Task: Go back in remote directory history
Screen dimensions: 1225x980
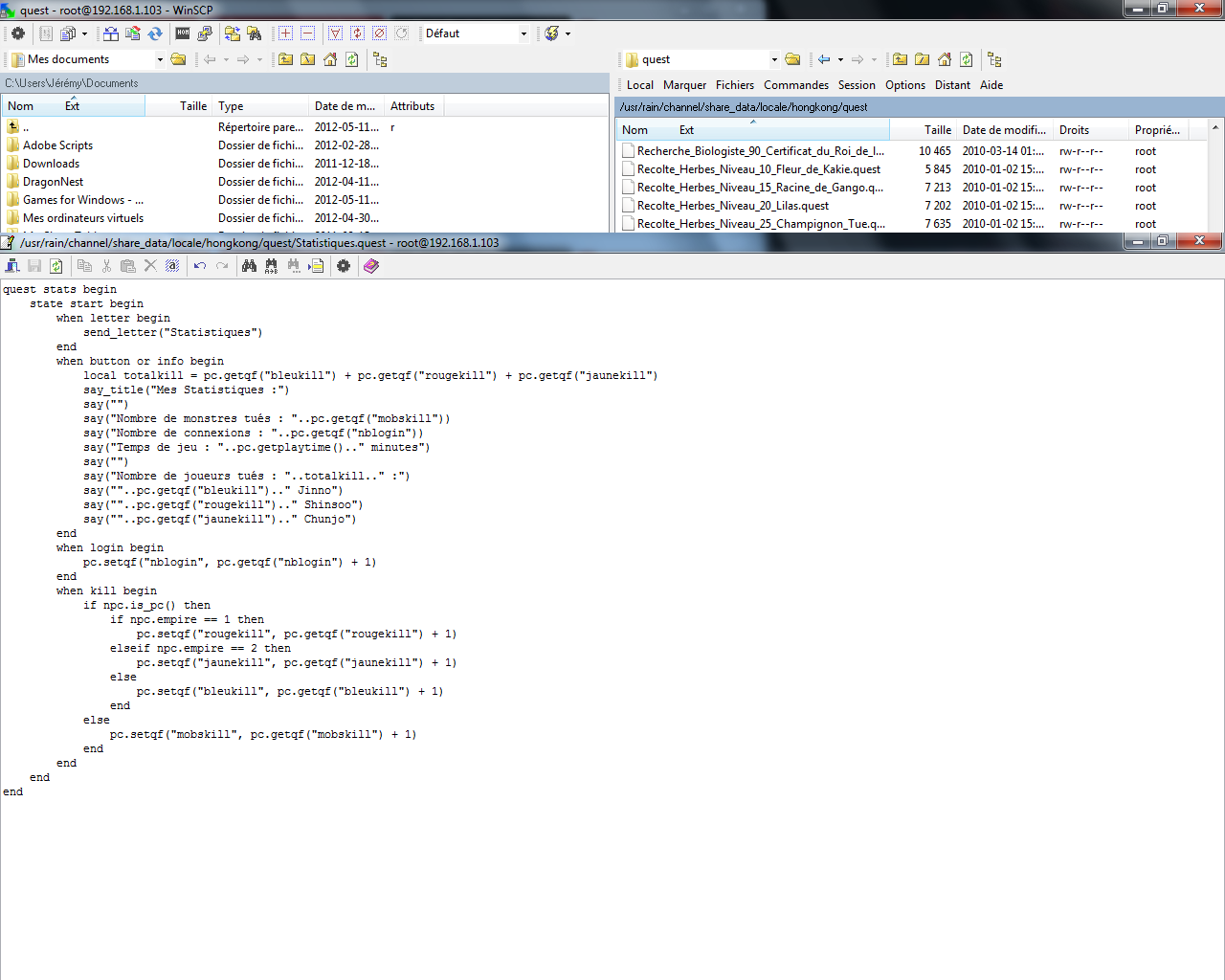Action: [824, 59]
